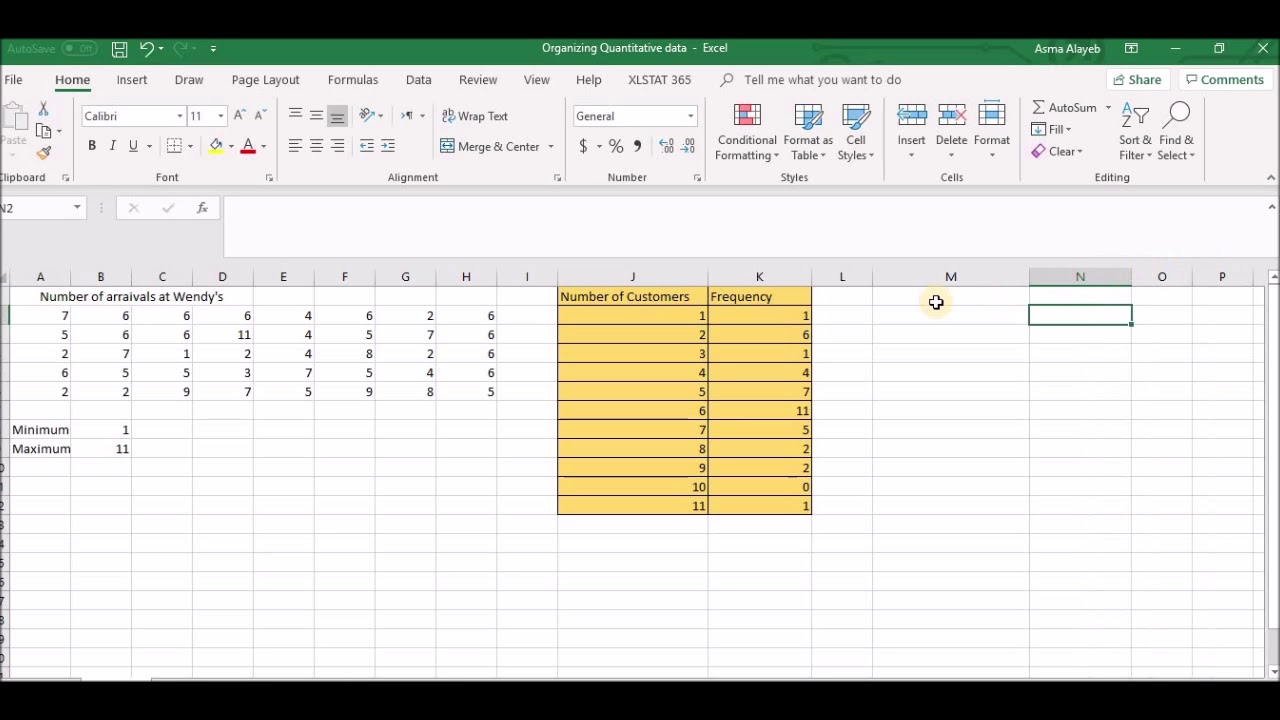Click the Asma Alayeb account name
Viewport: 1280px width, 720px height.
pos(1067,48)
